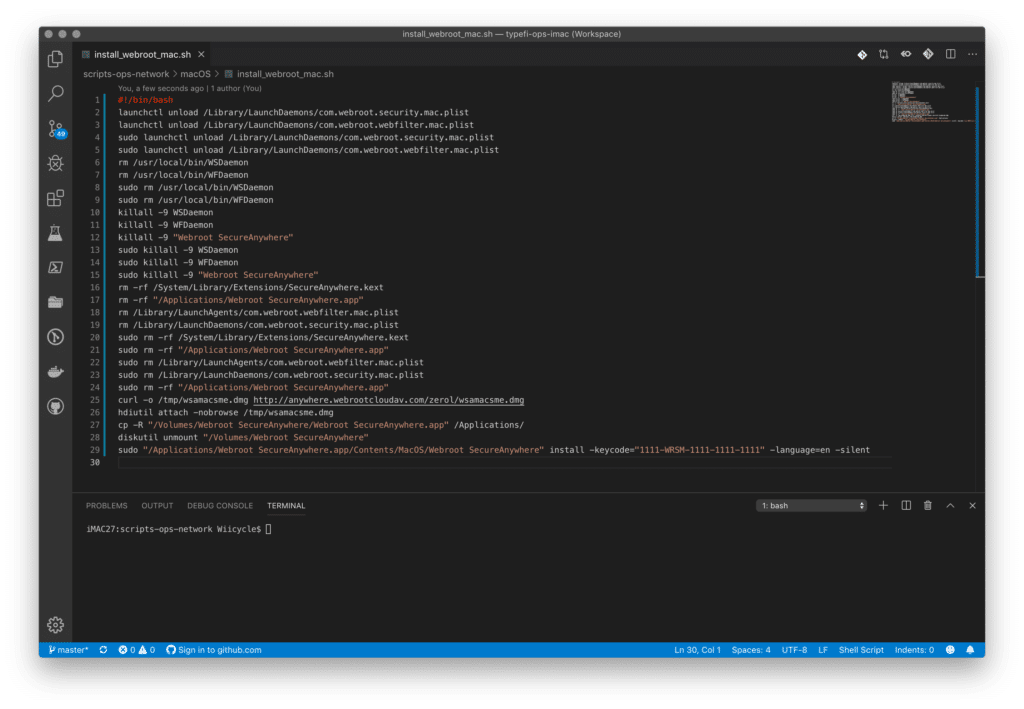Open the Explorer view in the activity bar

56,59
